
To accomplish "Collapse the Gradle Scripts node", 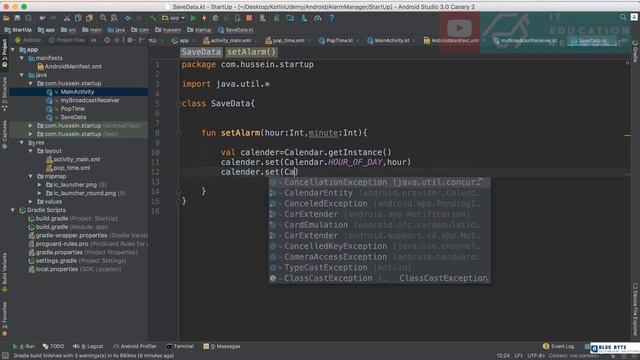I will [13, 210].
